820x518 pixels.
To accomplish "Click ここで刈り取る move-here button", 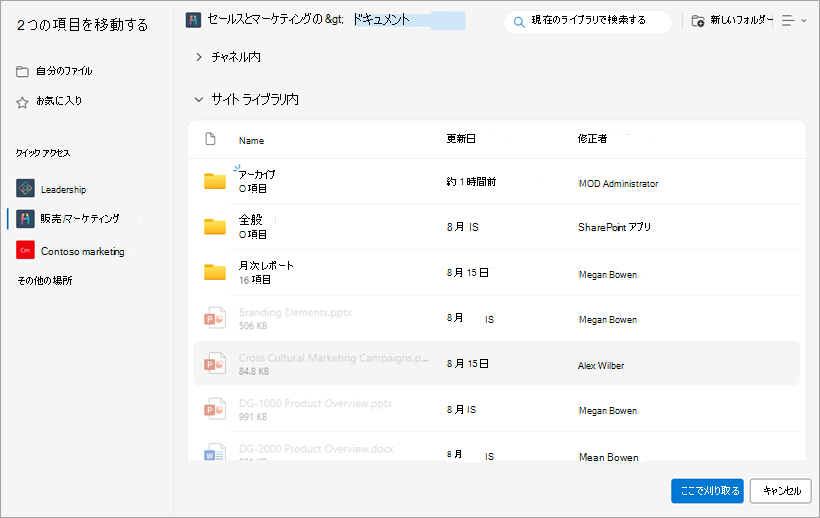I will click(x=707, y=491).
